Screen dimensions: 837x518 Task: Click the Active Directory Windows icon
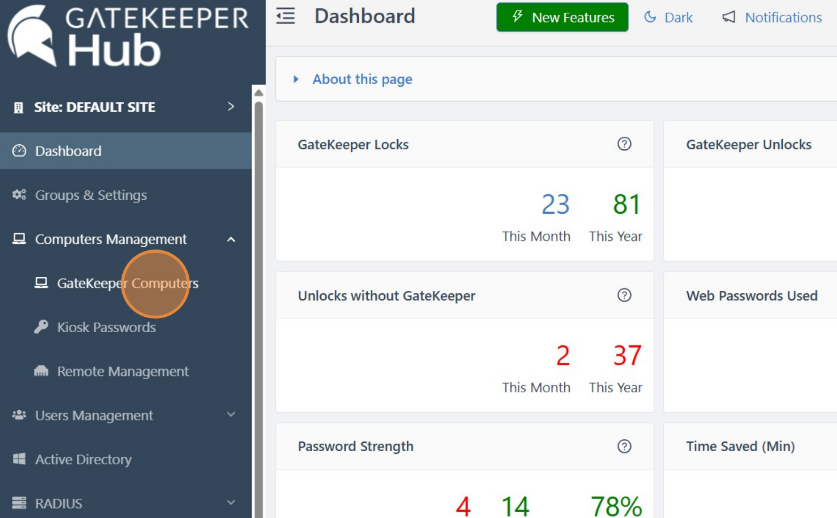click(x=19, y=459)
